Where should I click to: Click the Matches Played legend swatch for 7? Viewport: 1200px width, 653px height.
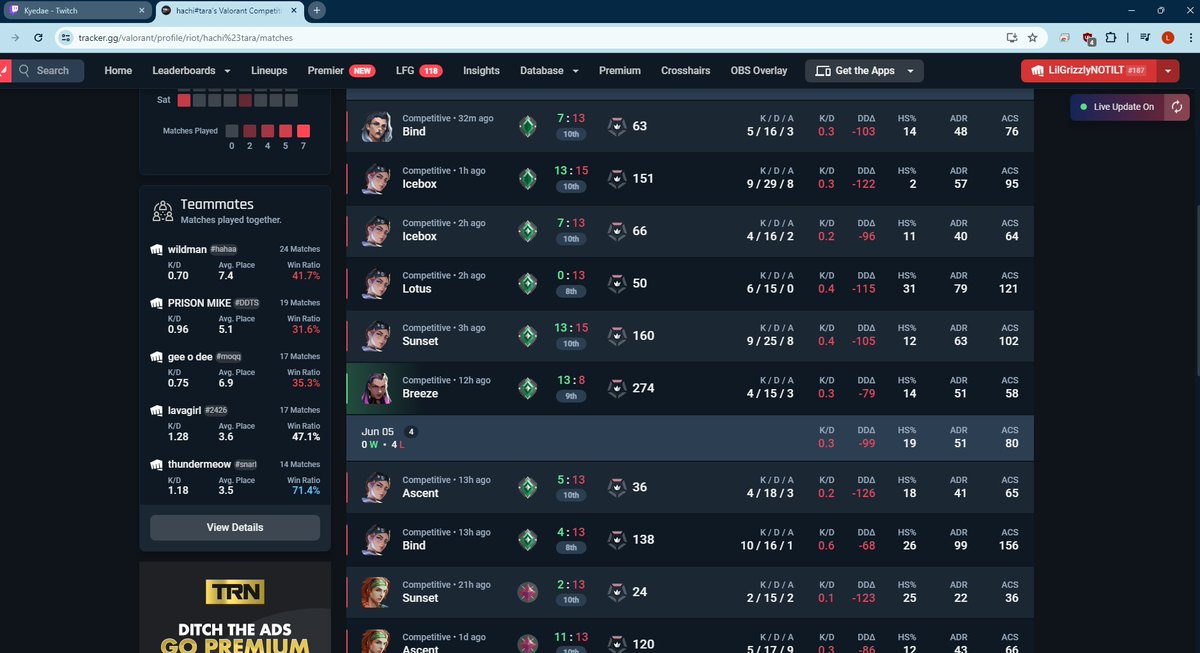[304, 131]
